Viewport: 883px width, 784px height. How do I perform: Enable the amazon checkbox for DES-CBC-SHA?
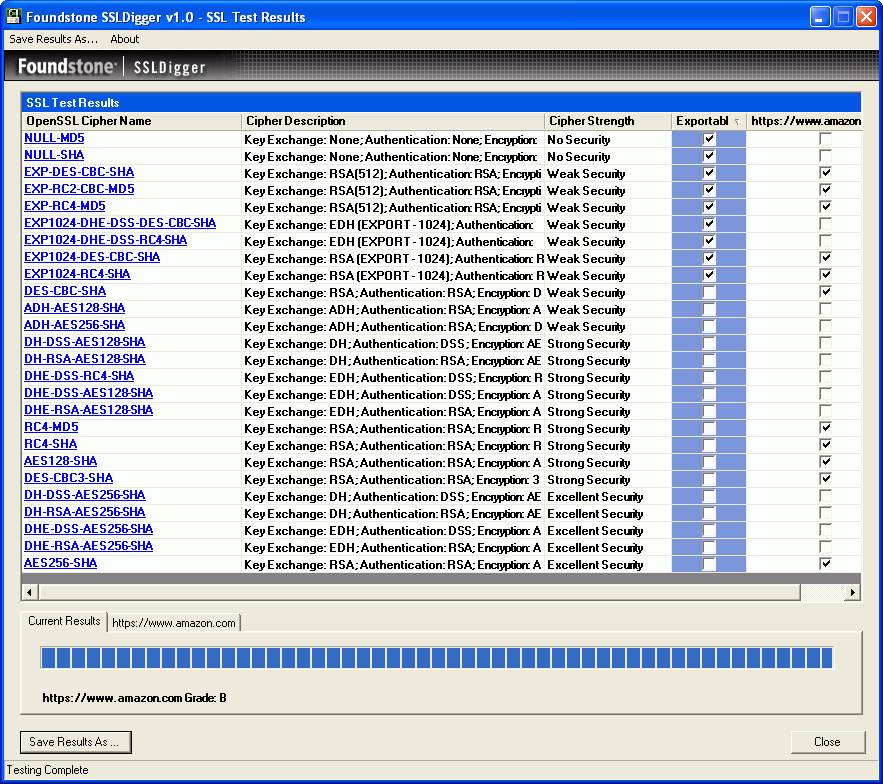point(825,291)
